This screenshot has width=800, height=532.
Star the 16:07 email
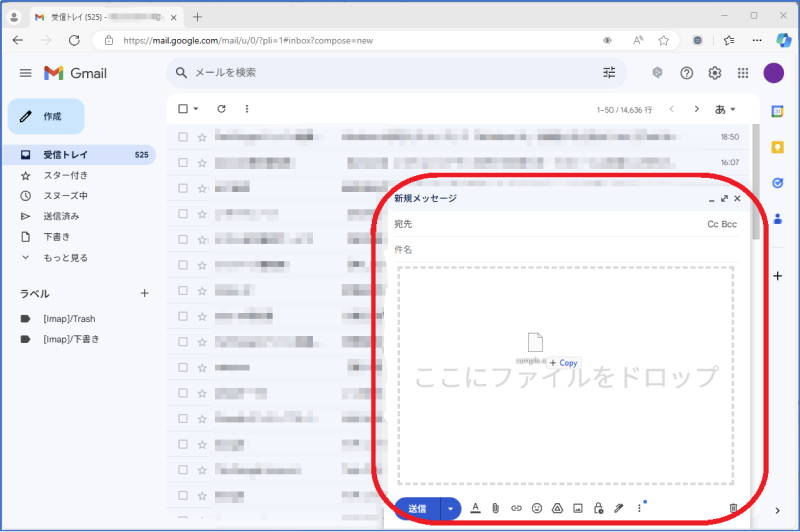coord(202,162)
